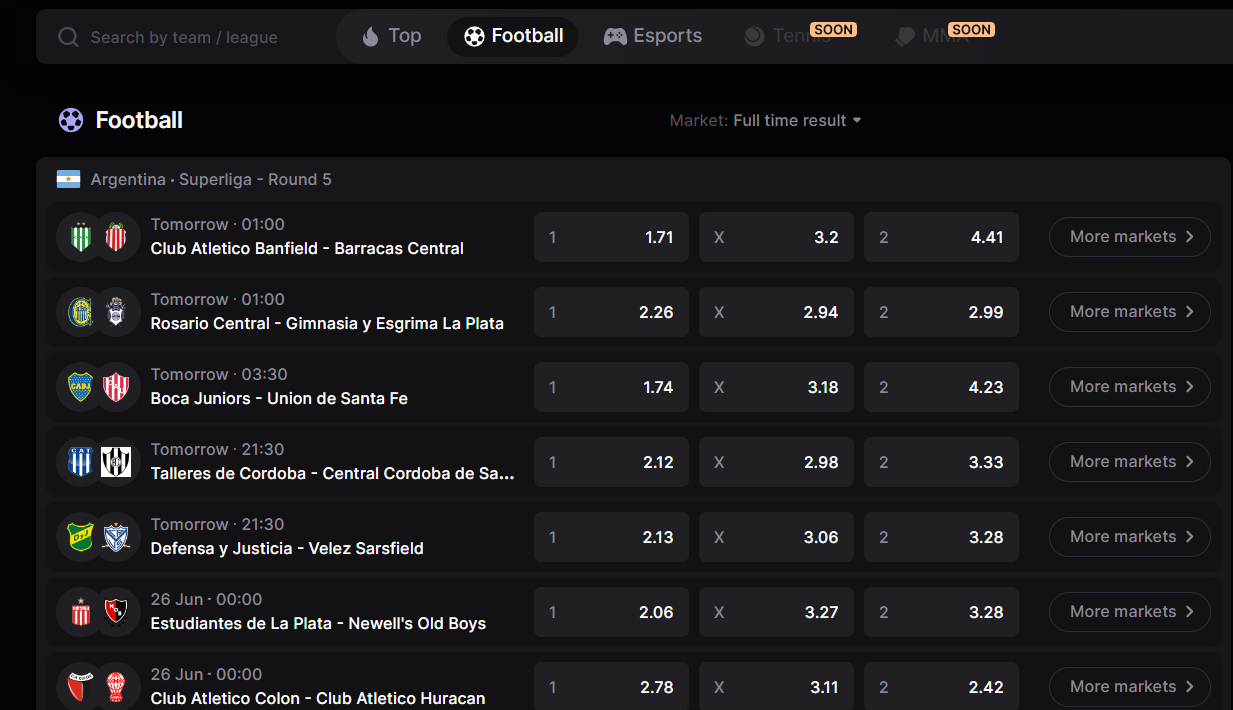Click Gimnasia y Esgrima crest

pyautogui.click(x=116, y=312)
